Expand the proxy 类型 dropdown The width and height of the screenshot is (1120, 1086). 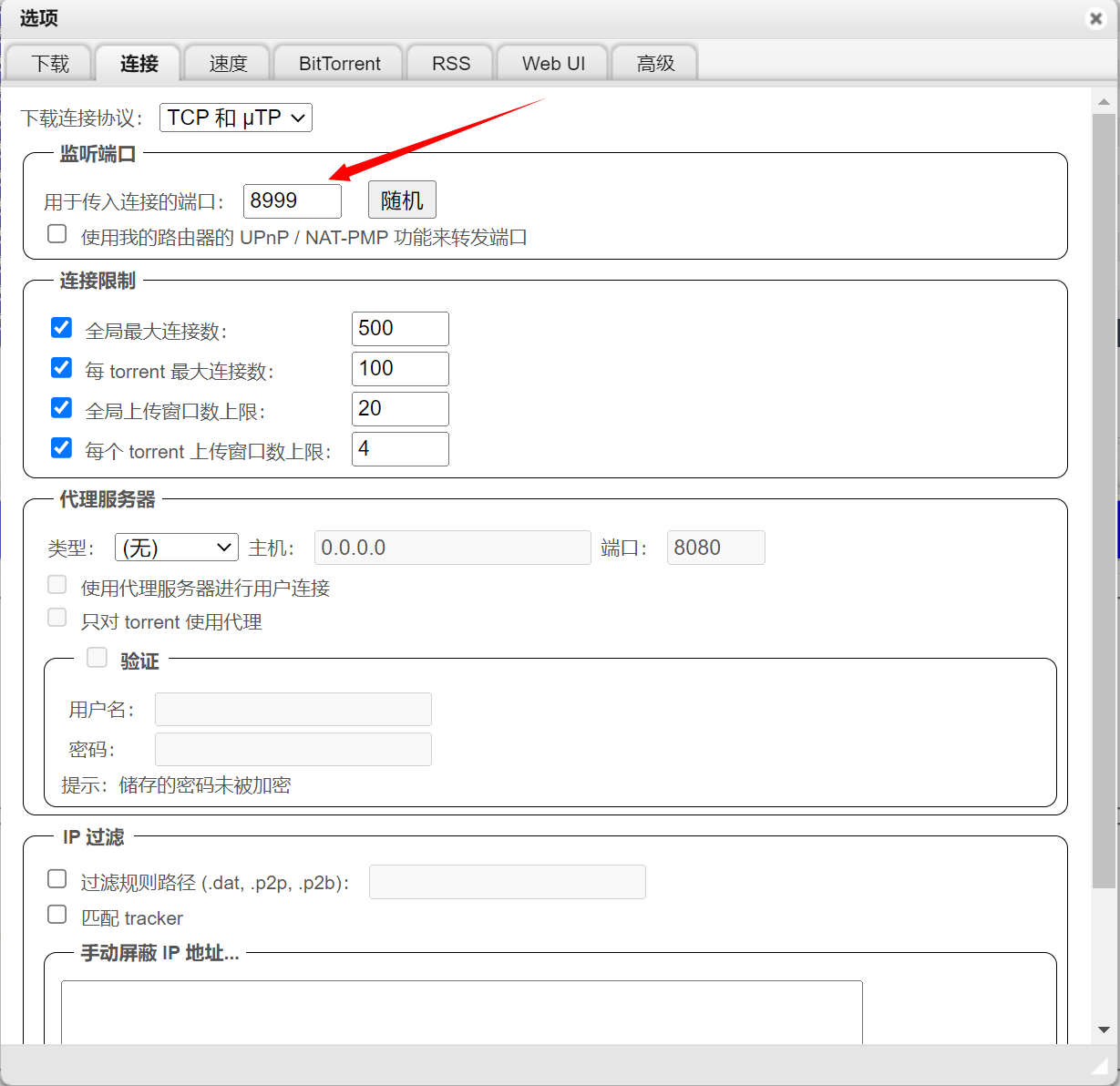[x=177, y=548]
